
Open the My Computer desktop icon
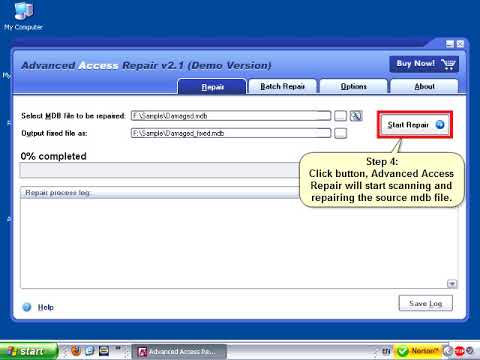click(23, 16)
